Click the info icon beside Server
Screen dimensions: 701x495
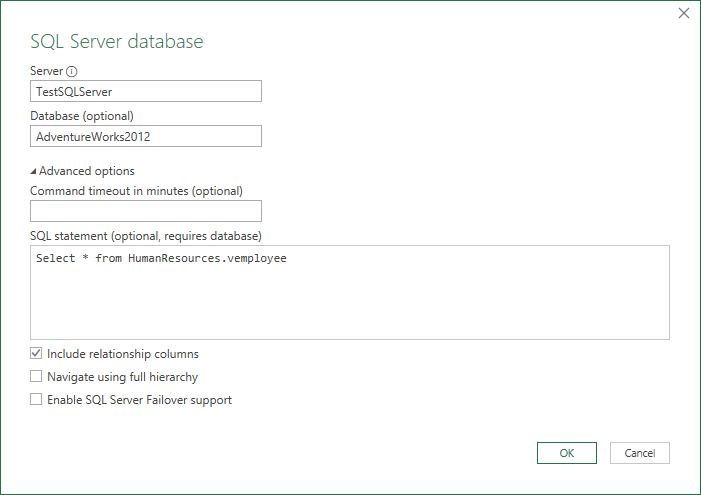click(72, 72)
